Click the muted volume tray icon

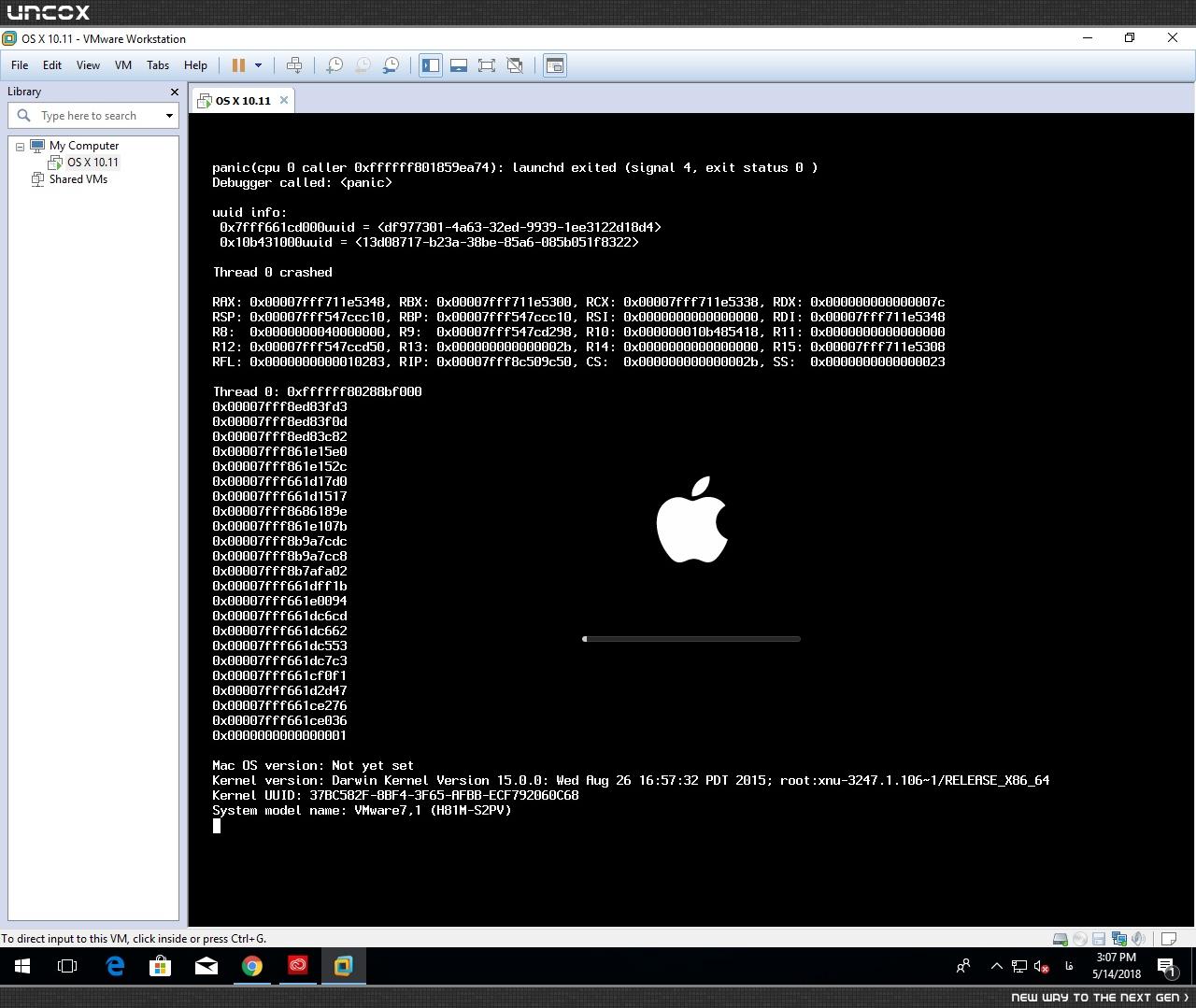1042,966
